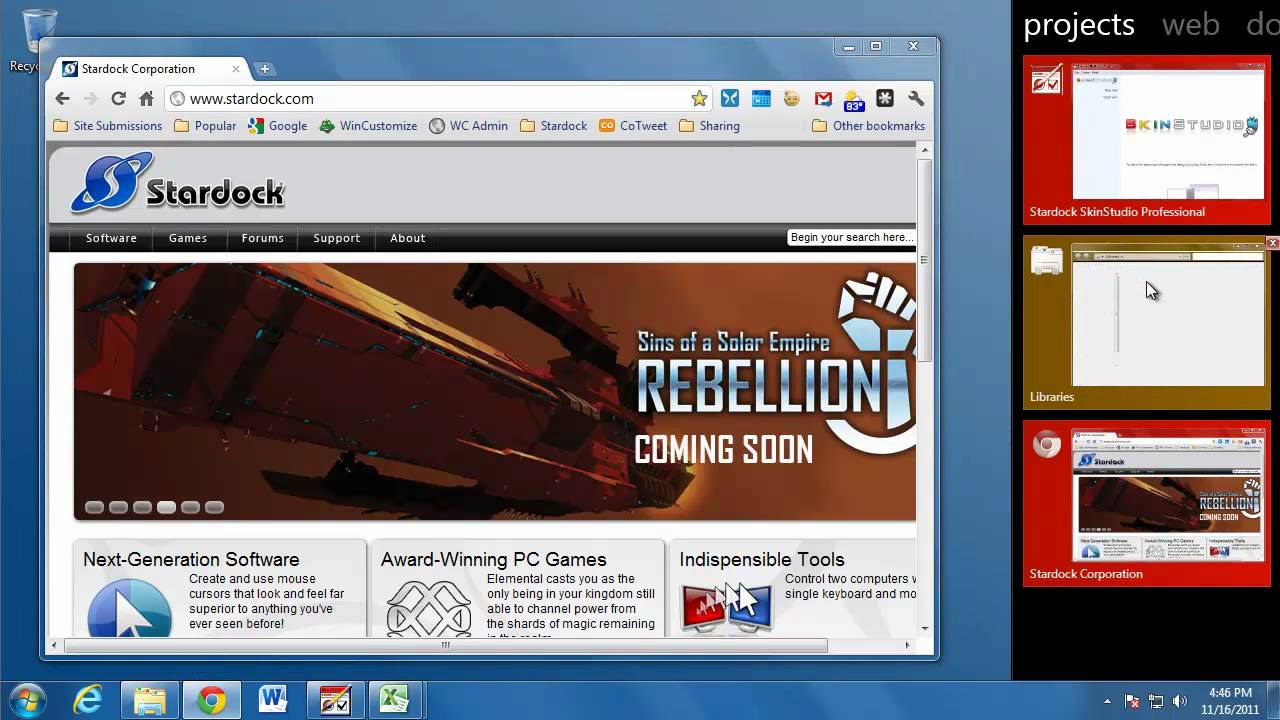Screen dimensions: 1280x720
Task: Click the blue butterfly extension icon
Action: [x=730, y=98]
